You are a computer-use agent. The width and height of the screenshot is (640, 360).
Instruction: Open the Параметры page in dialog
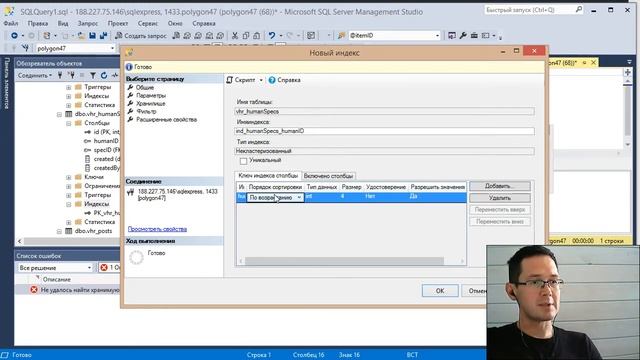tap(151, 96)
